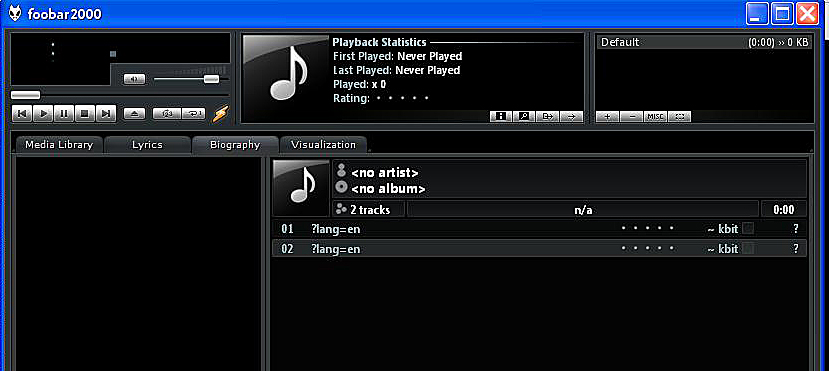The width and height of the screenshot is (829, 371).
Task: Mute audio with the speaker button
Action: 134,79
